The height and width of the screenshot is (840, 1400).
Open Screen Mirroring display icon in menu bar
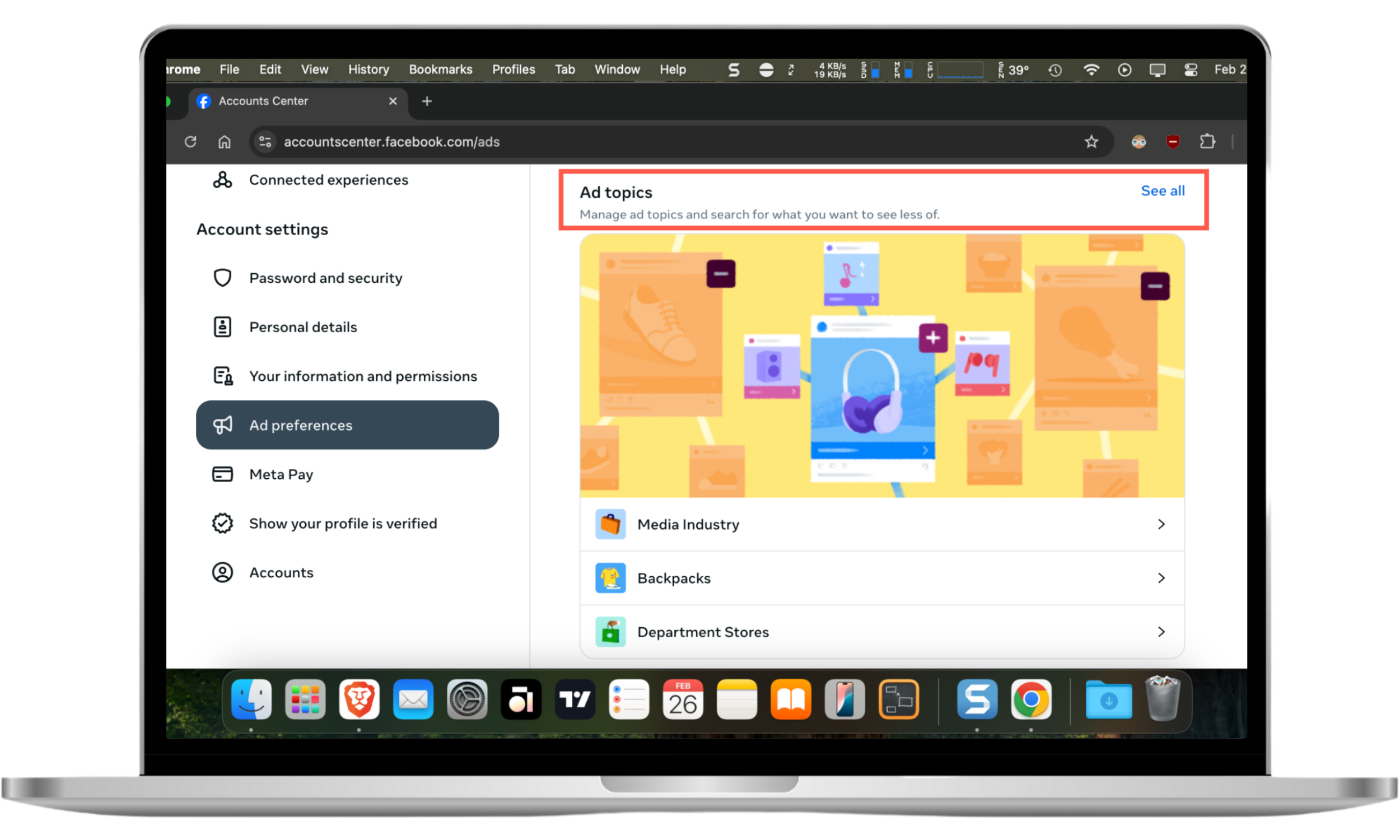click(1157, 69)
